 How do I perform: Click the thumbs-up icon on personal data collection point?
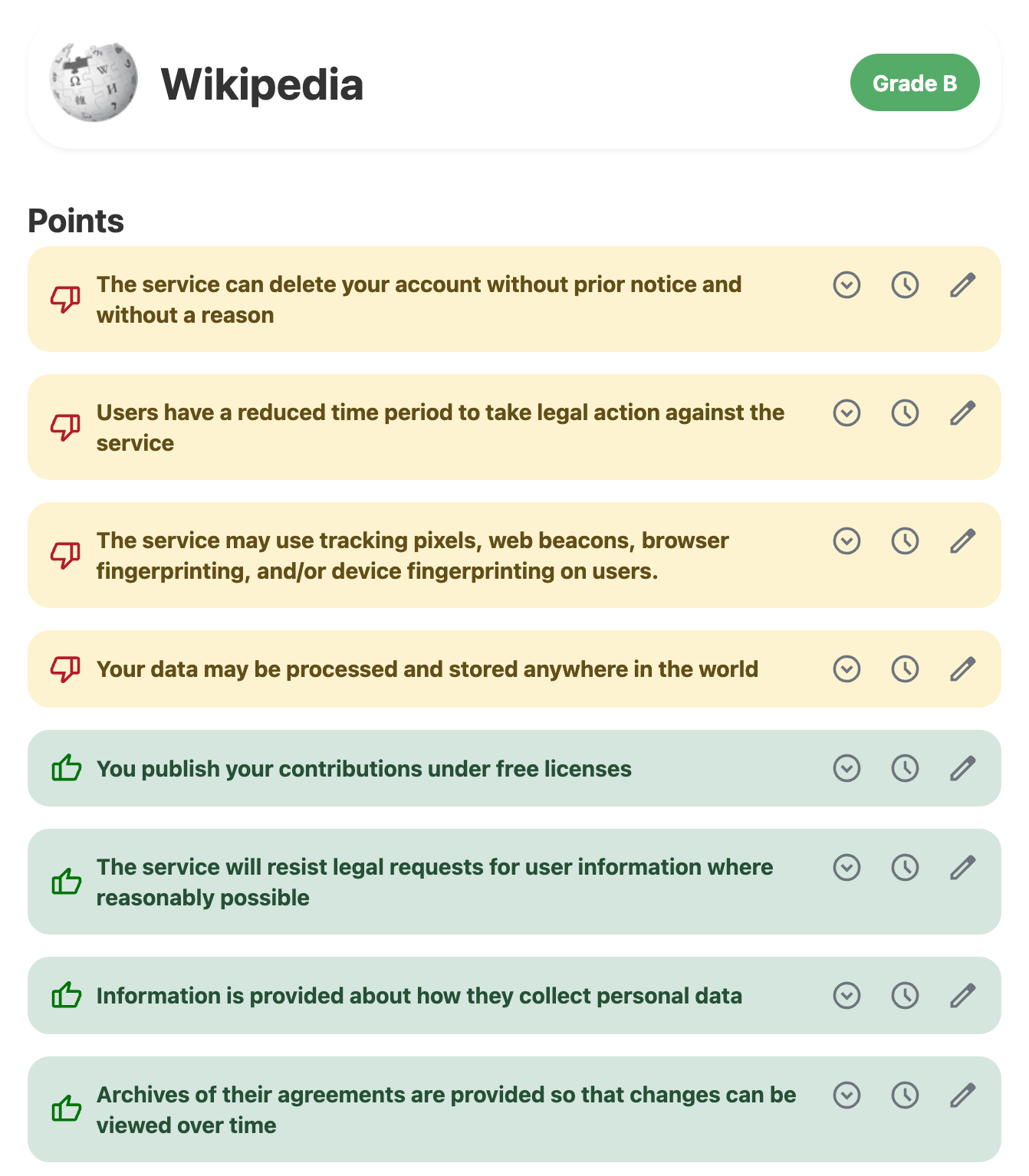click(x=66, y=995)
